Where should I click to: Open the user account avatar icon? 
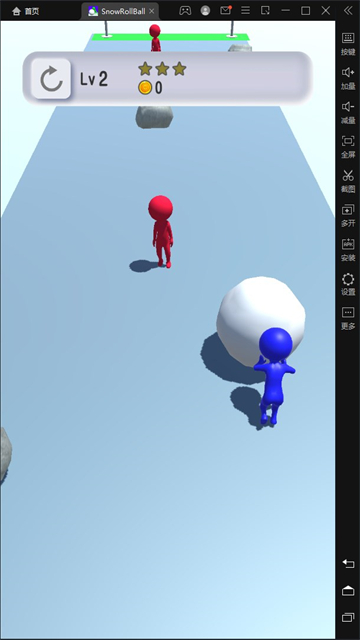coord(205,11)
